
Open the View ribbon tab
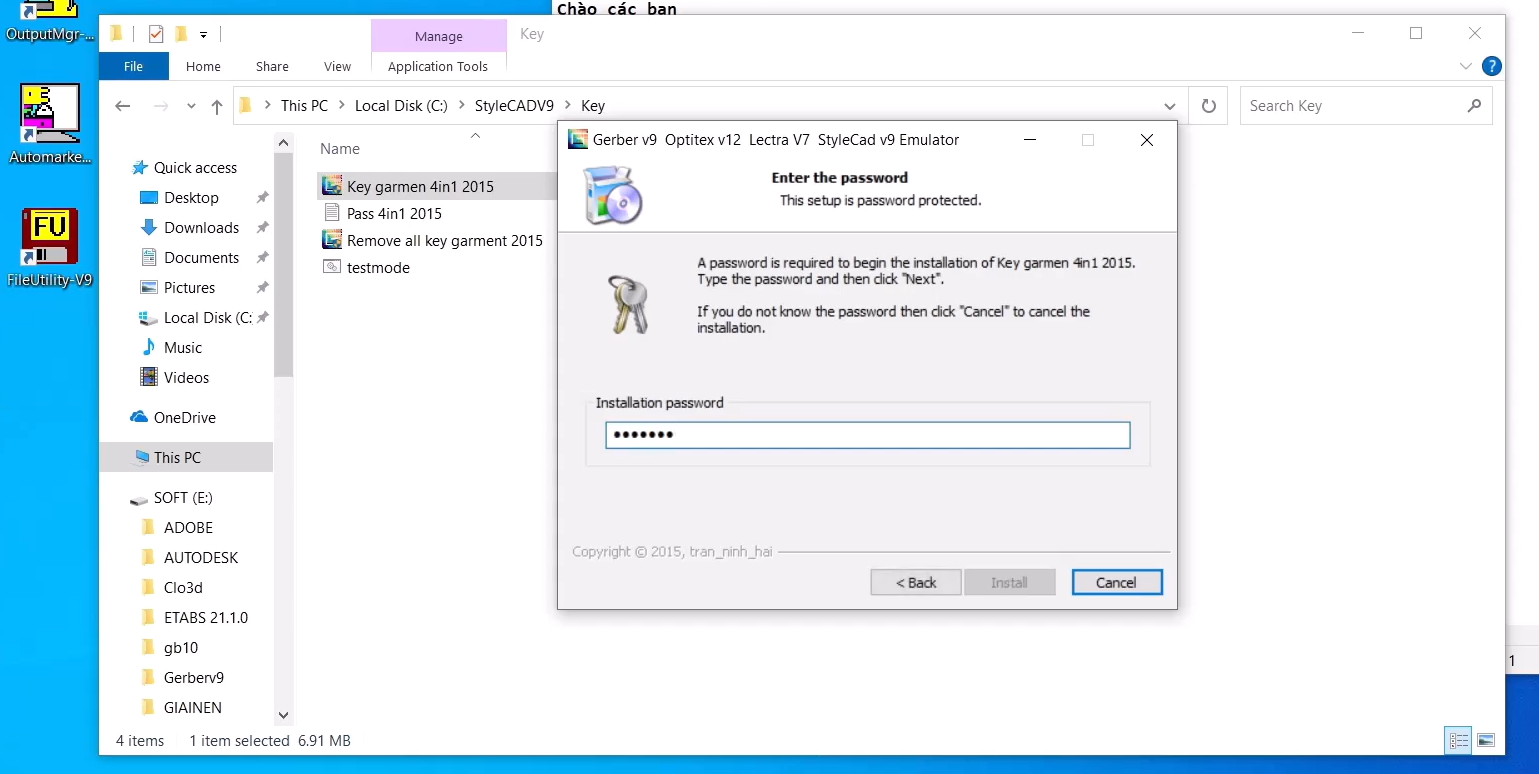(337, 67)
